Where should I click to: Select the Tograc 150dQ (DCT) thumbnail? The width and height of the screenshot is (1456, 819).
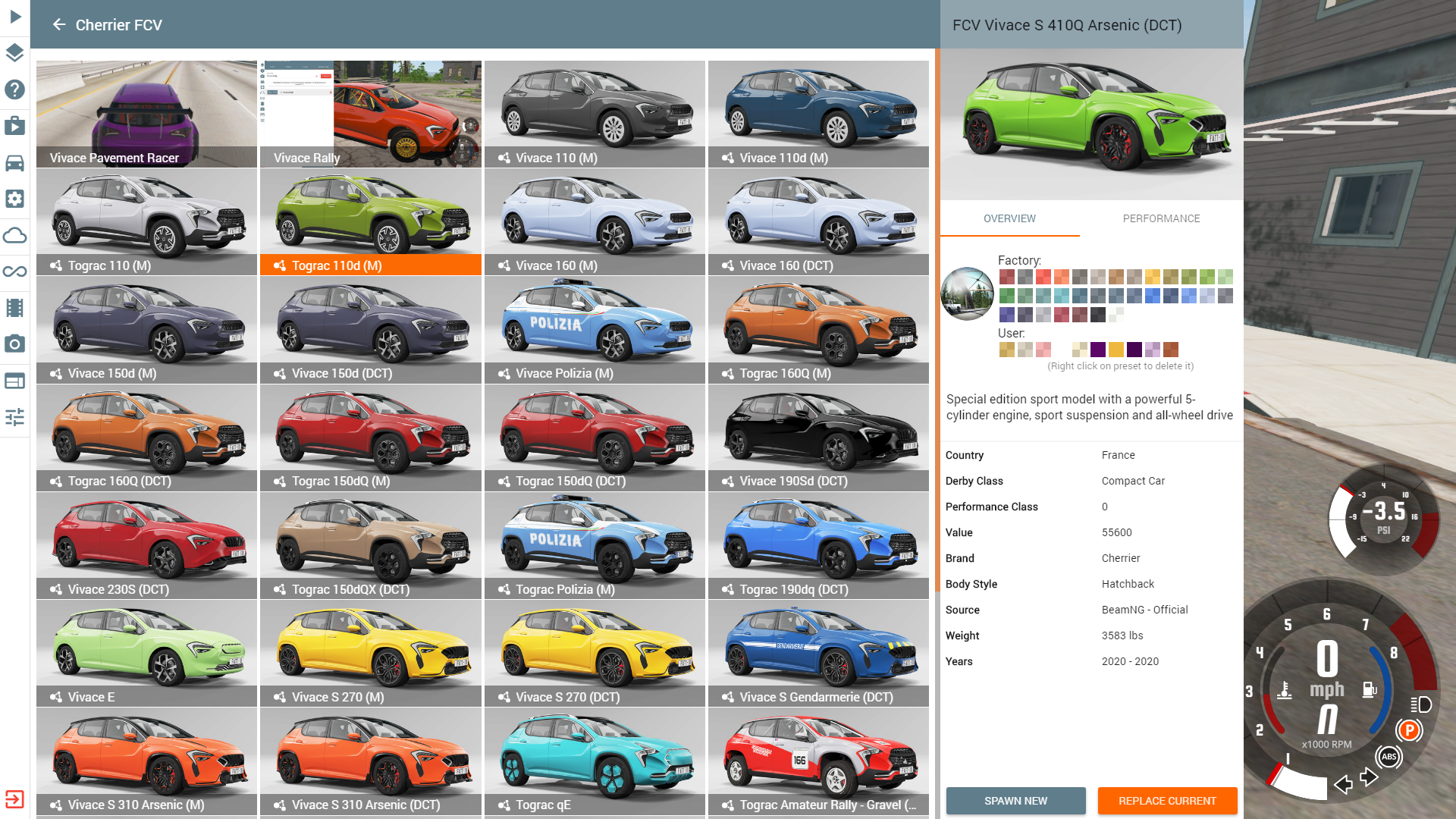595,438
